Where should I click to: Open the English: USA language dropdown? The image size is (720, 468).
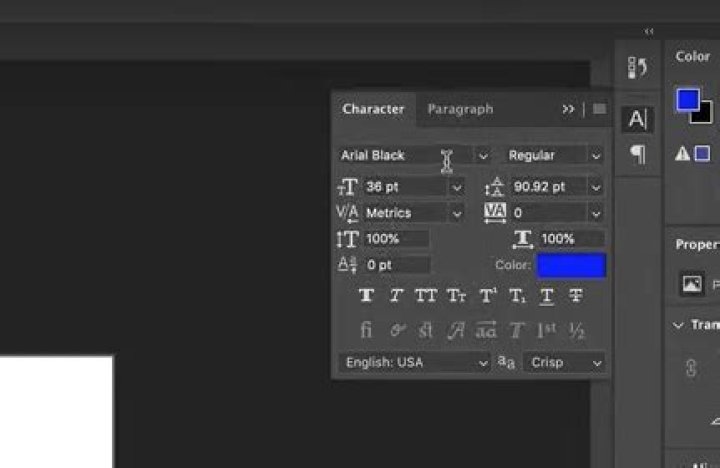[414, 363]
